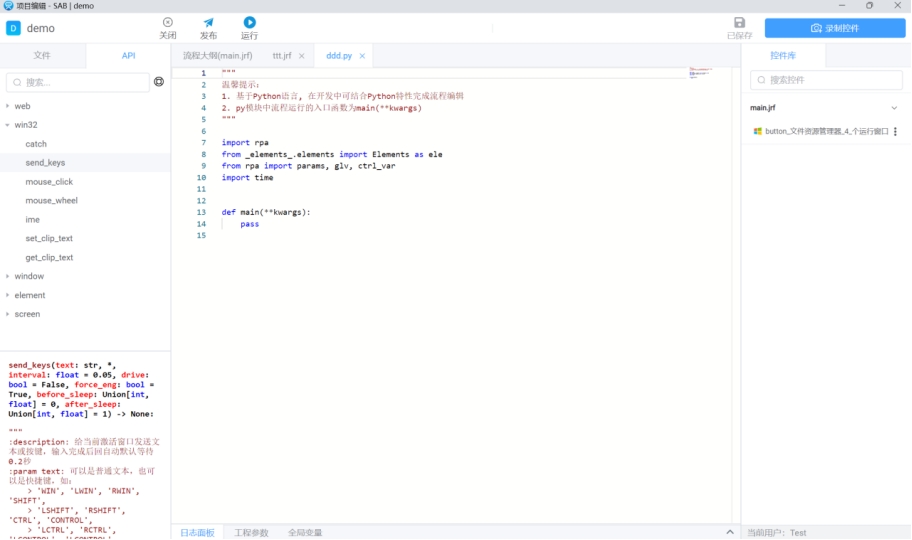Image resolution: width=912 pixels, height=540 pixels.
Task: Close the ddd.py tab
Action: [362, 56]
